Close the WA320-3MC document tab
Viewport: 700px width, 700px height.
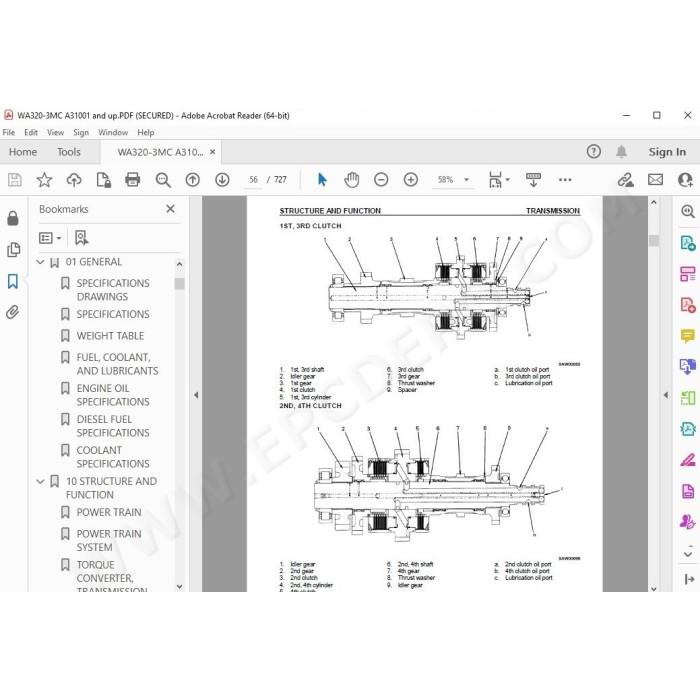point(212,152)
